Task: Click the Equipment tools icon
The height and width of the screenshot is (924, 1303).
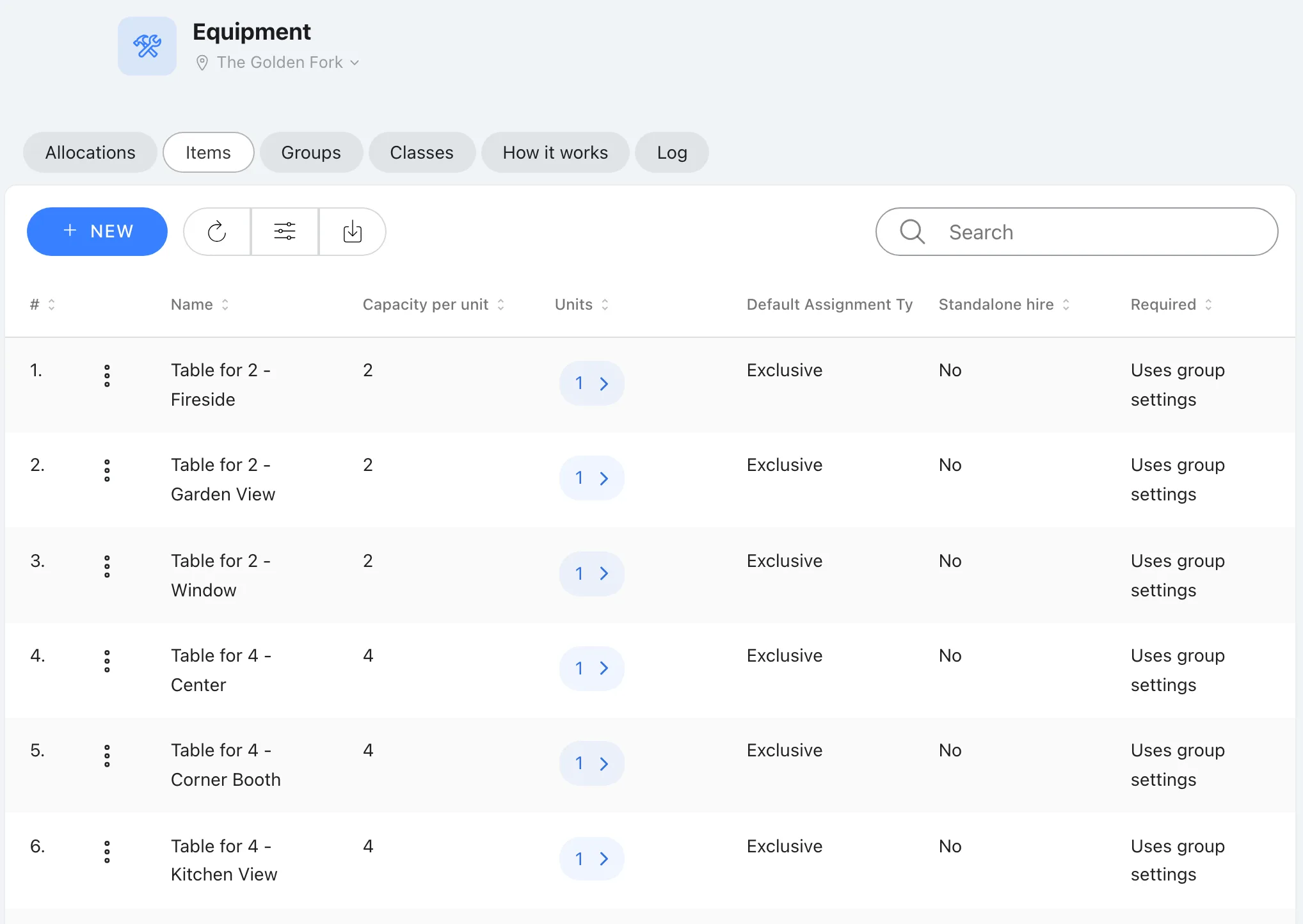Action: [x=147, y=46]
